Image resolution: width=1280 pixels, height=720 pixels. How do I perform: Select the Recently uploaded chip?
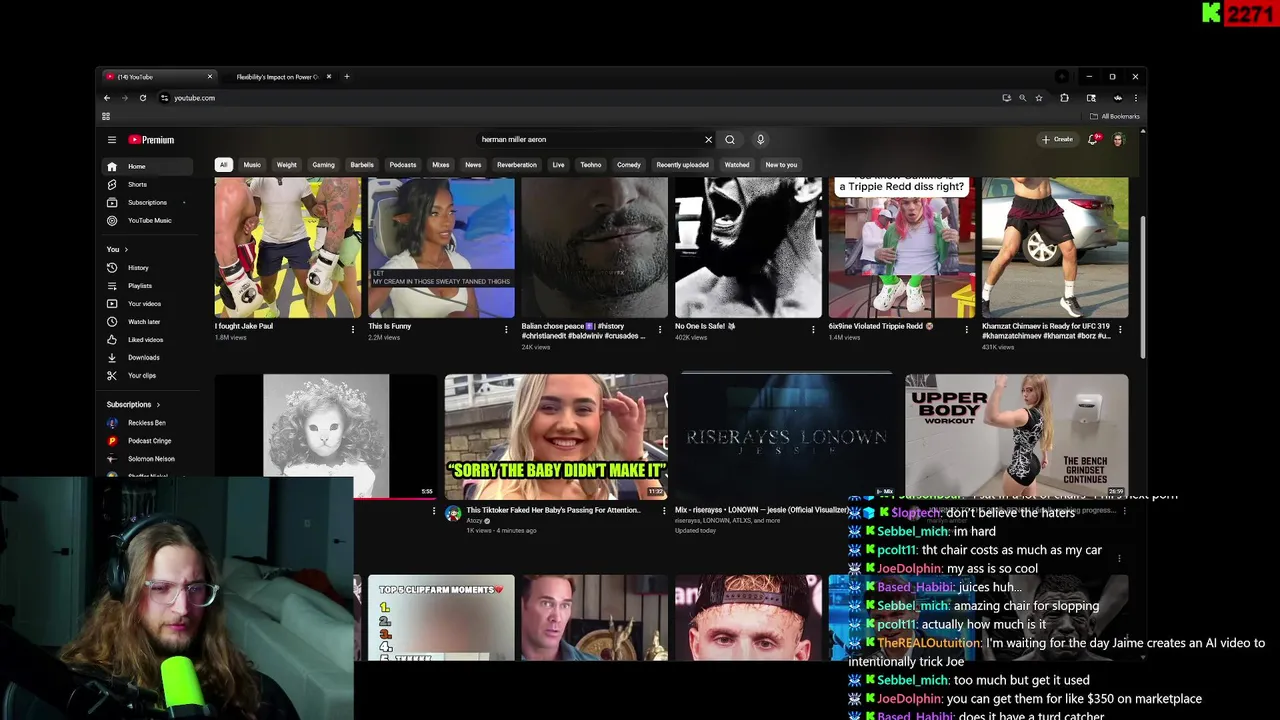point(682,165)
